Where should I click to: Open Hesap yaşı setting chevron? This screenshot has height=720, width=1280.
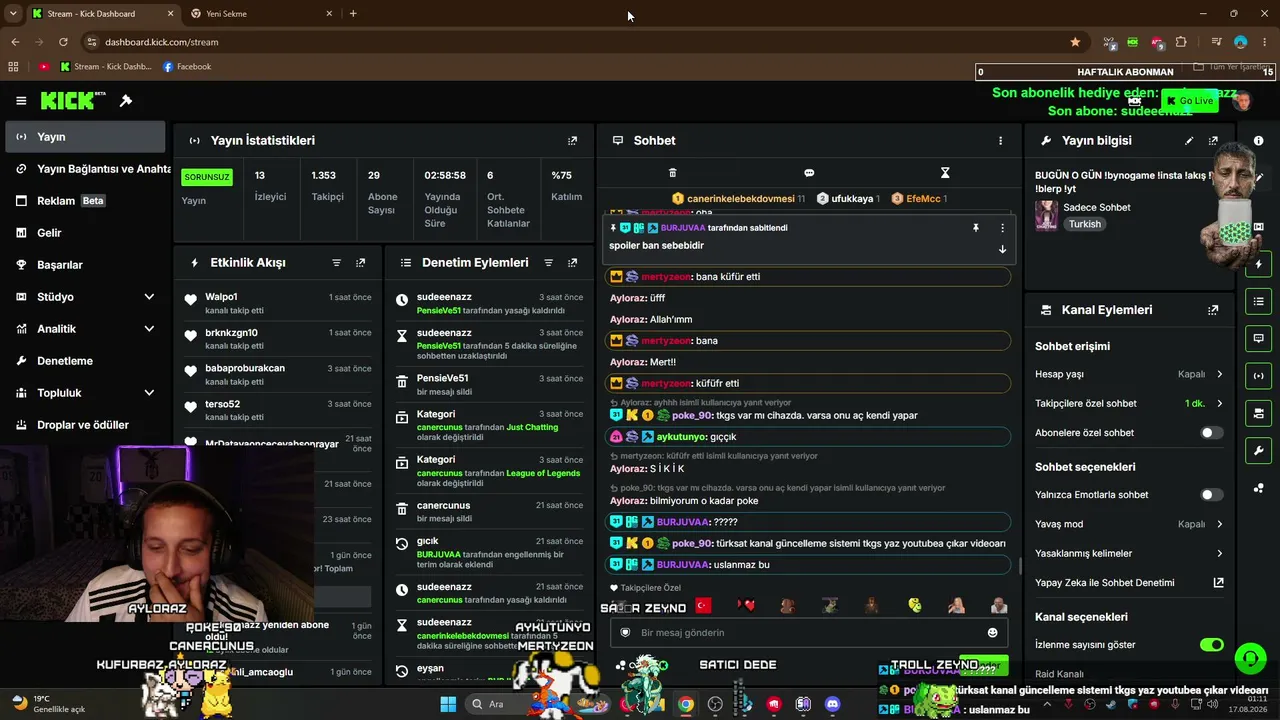coord(1219,375)
